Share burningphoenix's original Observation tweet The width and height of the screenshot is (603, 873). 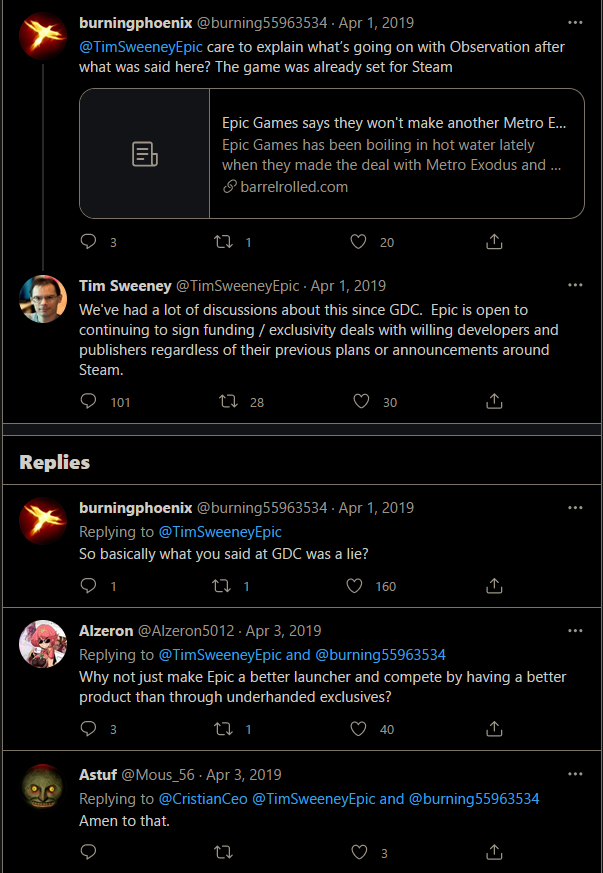(494, 241)
